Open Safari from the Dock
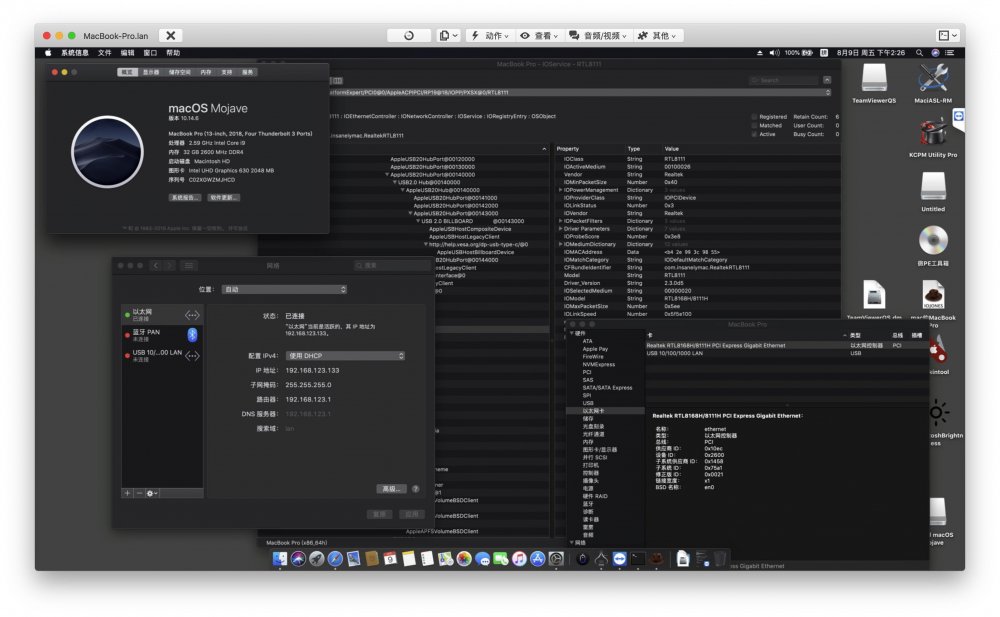1000x617 pixels. [x=335, y=559]
